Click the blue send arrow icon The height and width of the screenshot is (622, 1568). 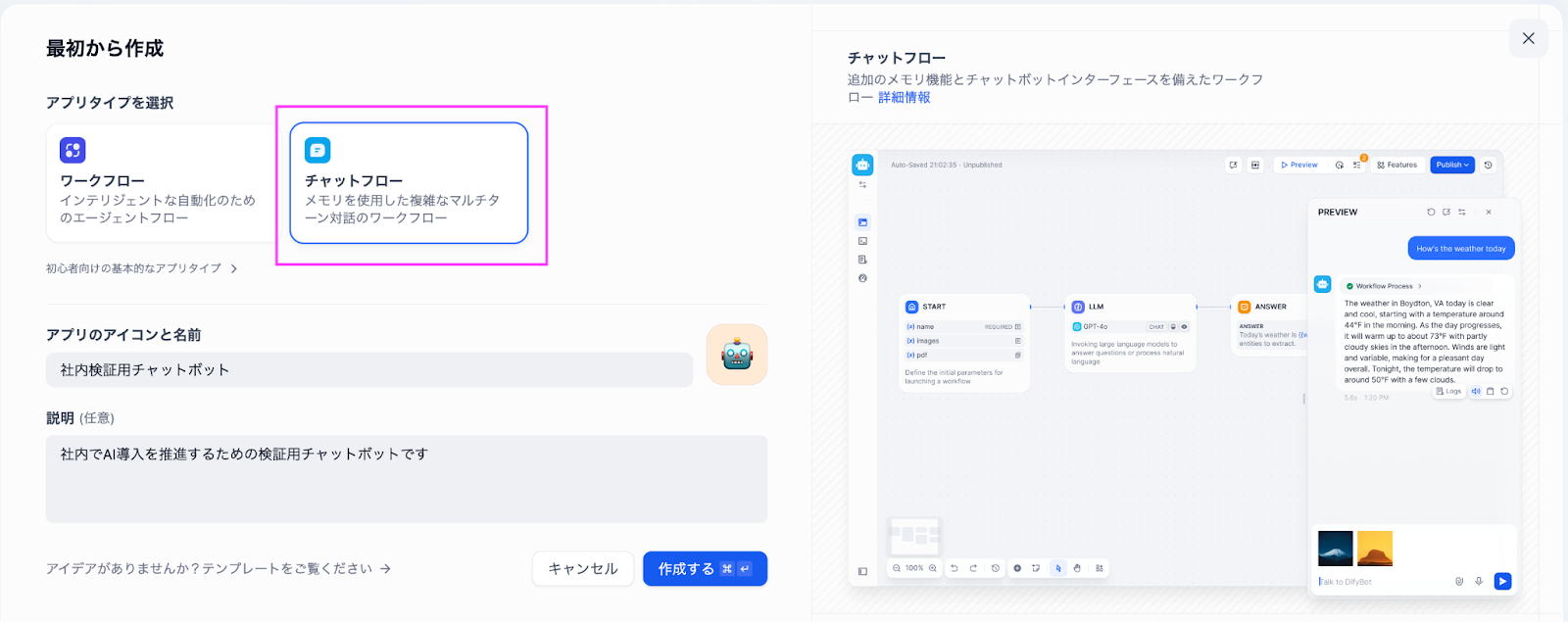[x=1502, y=581]
